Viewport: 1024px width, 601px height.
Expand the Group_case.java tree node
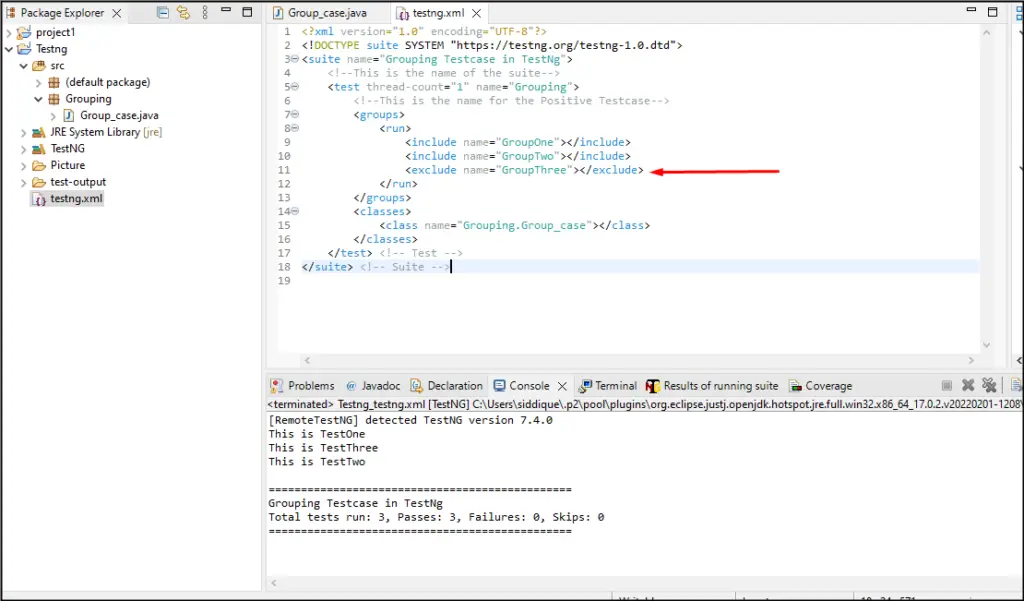(54, 116)
